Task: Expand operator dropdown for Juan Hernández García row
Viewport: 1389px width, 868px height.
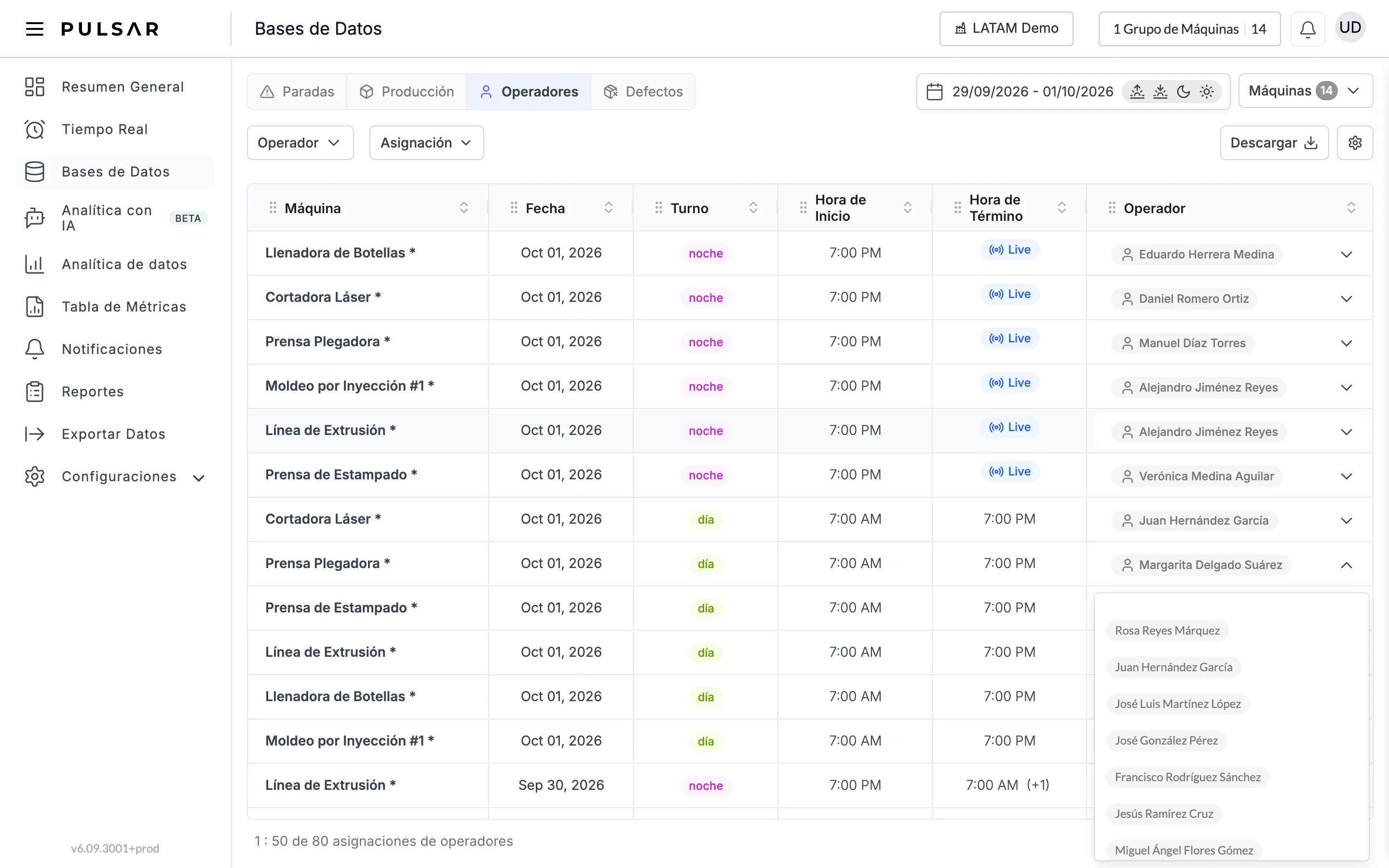Action: (1346, 521)
